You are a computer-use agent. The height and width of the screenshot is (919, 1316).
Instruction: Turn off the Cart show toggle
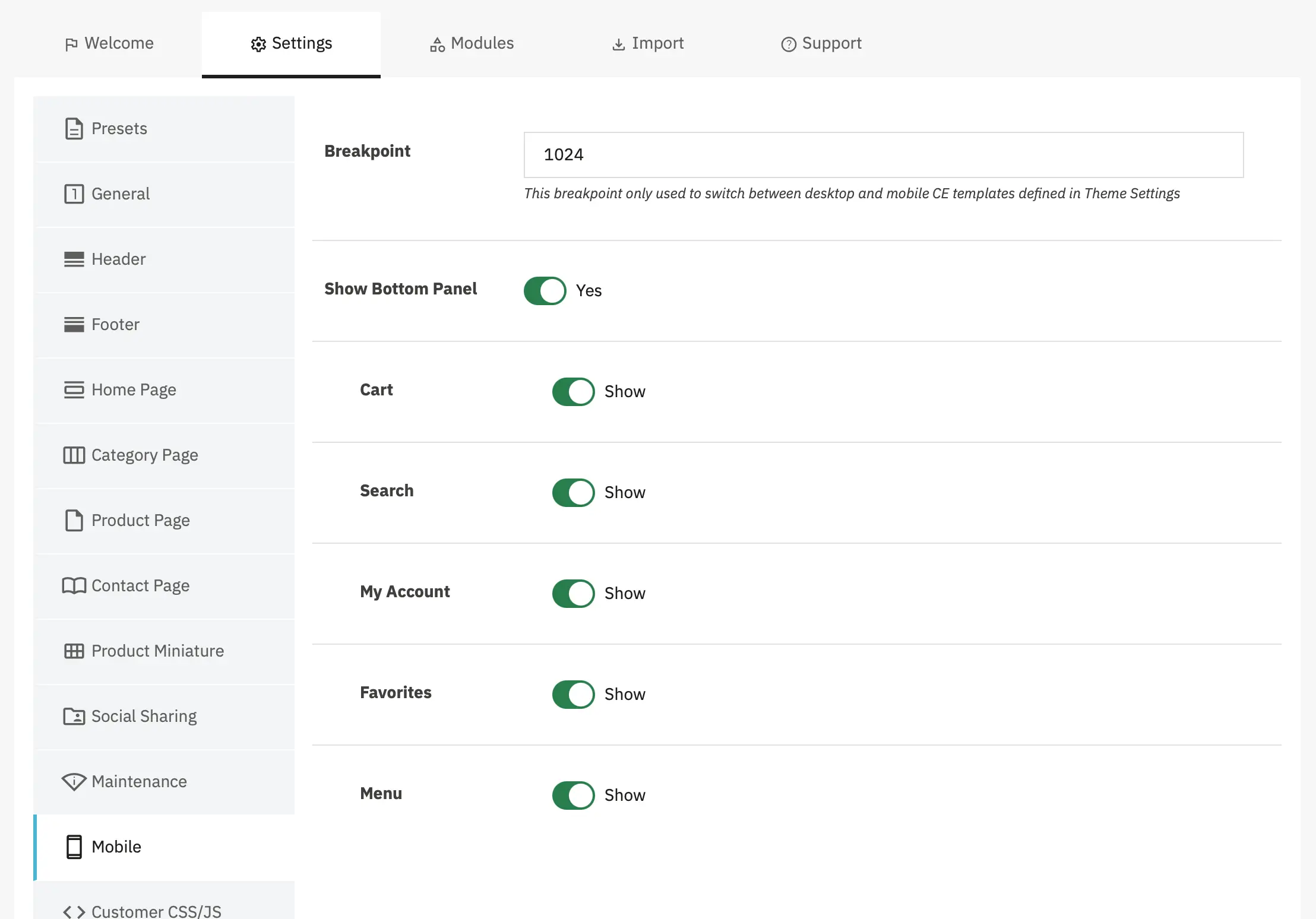(x=574, y=392)
